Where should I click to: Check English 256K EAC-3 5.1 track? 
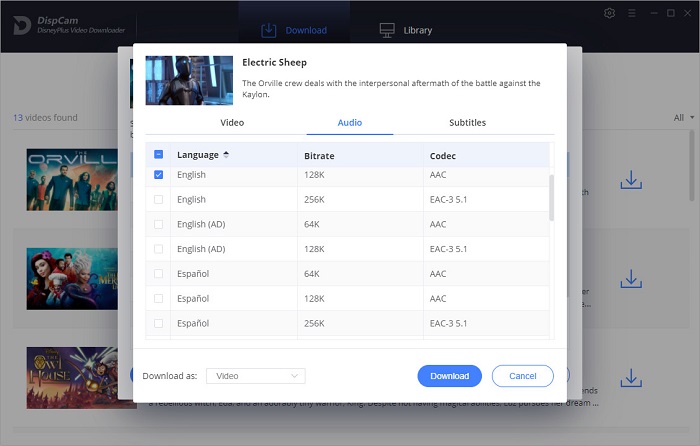(158, 200)
